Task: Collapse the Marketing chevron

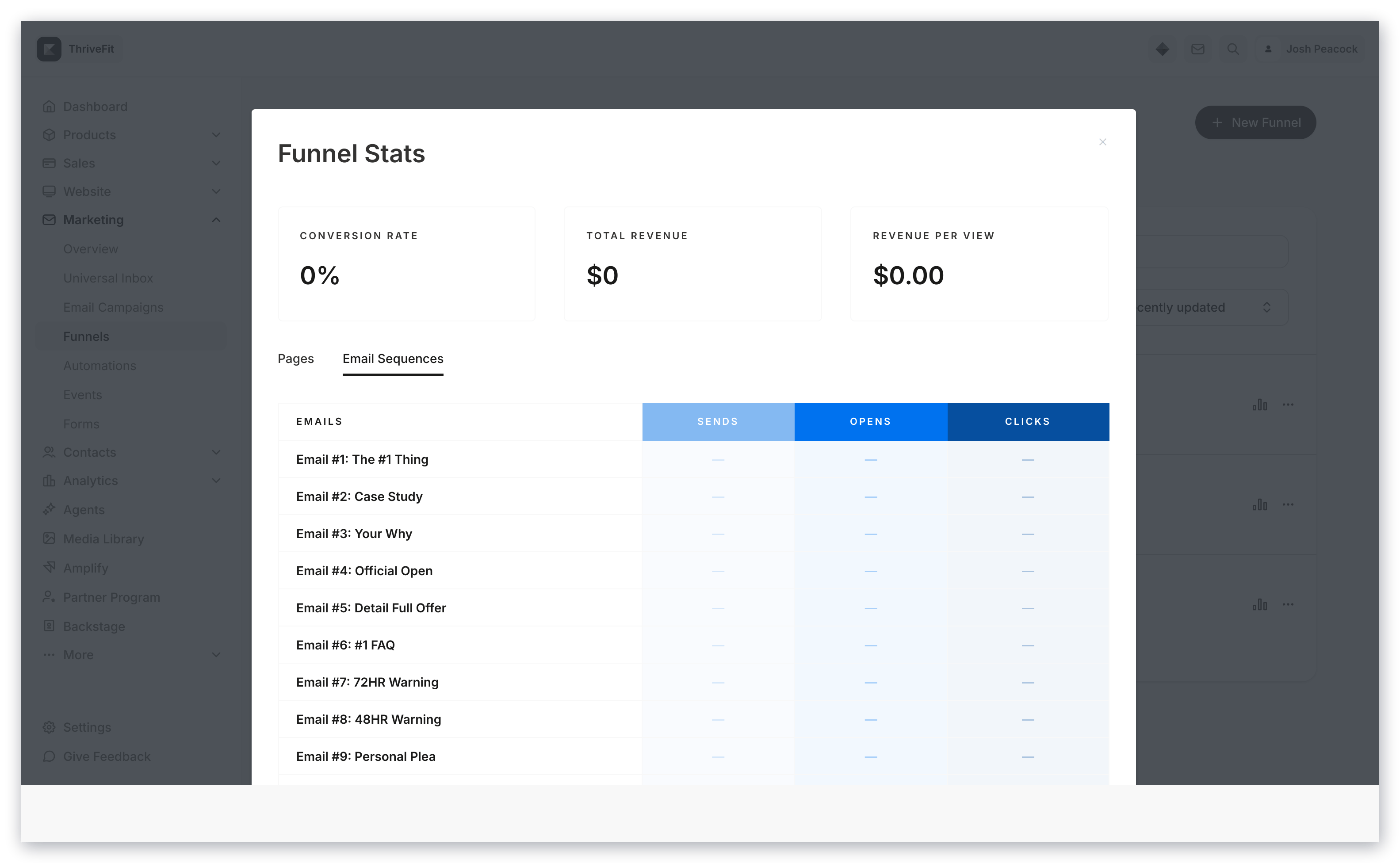Action: pos(216,220)
